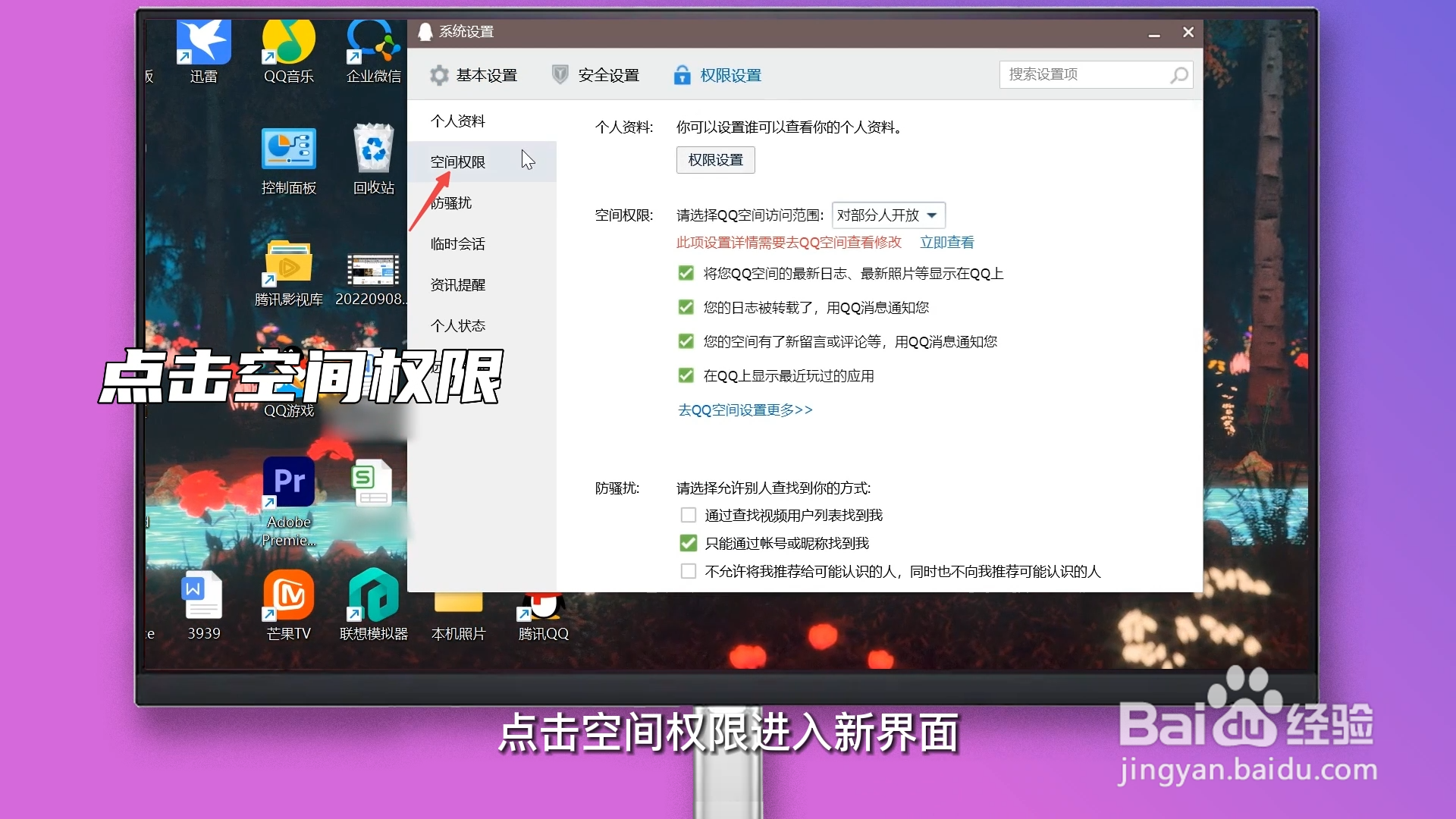Click the 立即查看 link
The width and height of the screenshot is (1456, 819).
tap(946, 243)
